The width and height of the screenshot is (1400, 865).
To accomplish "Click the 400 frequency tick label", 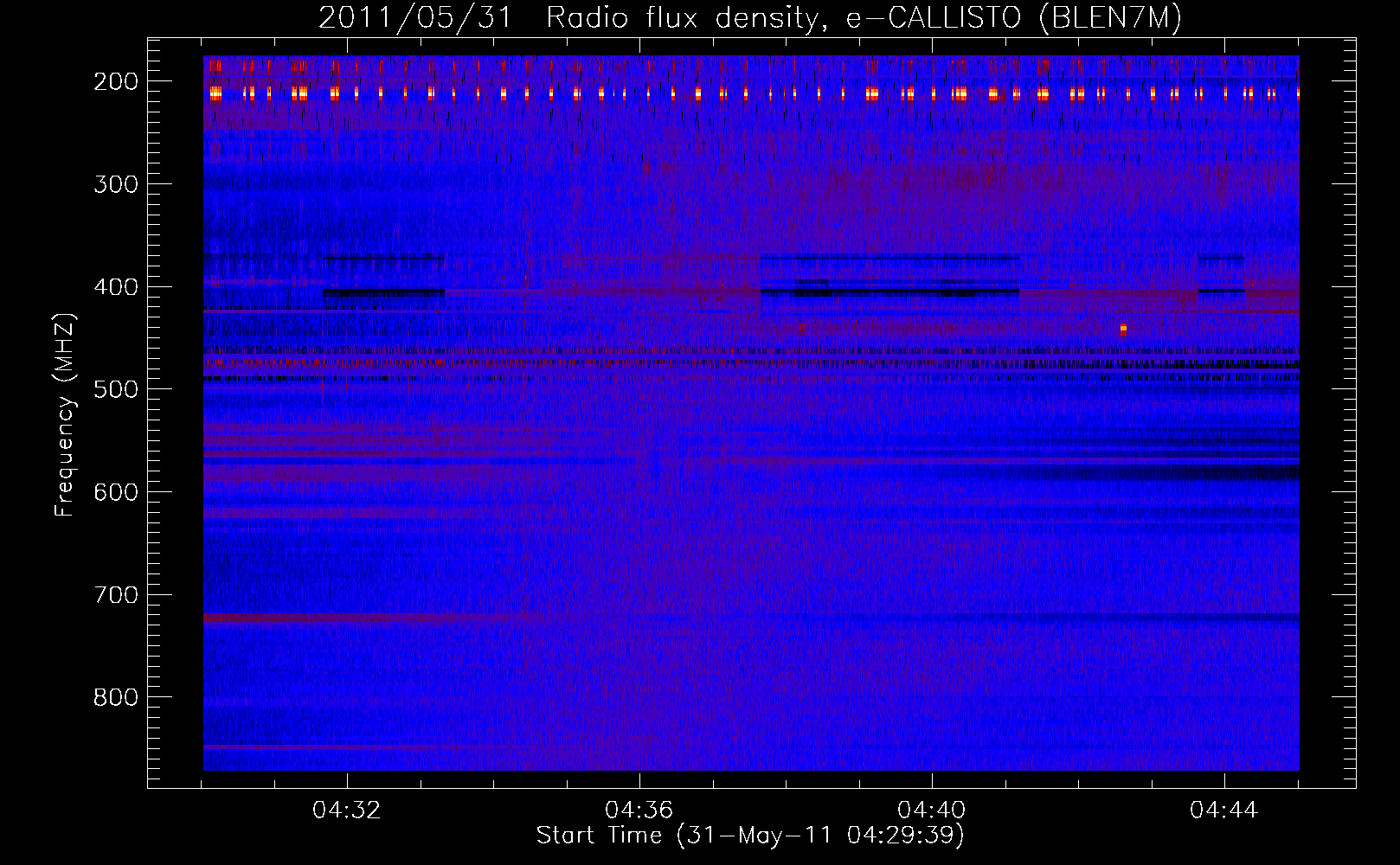I will pos(116,287).
